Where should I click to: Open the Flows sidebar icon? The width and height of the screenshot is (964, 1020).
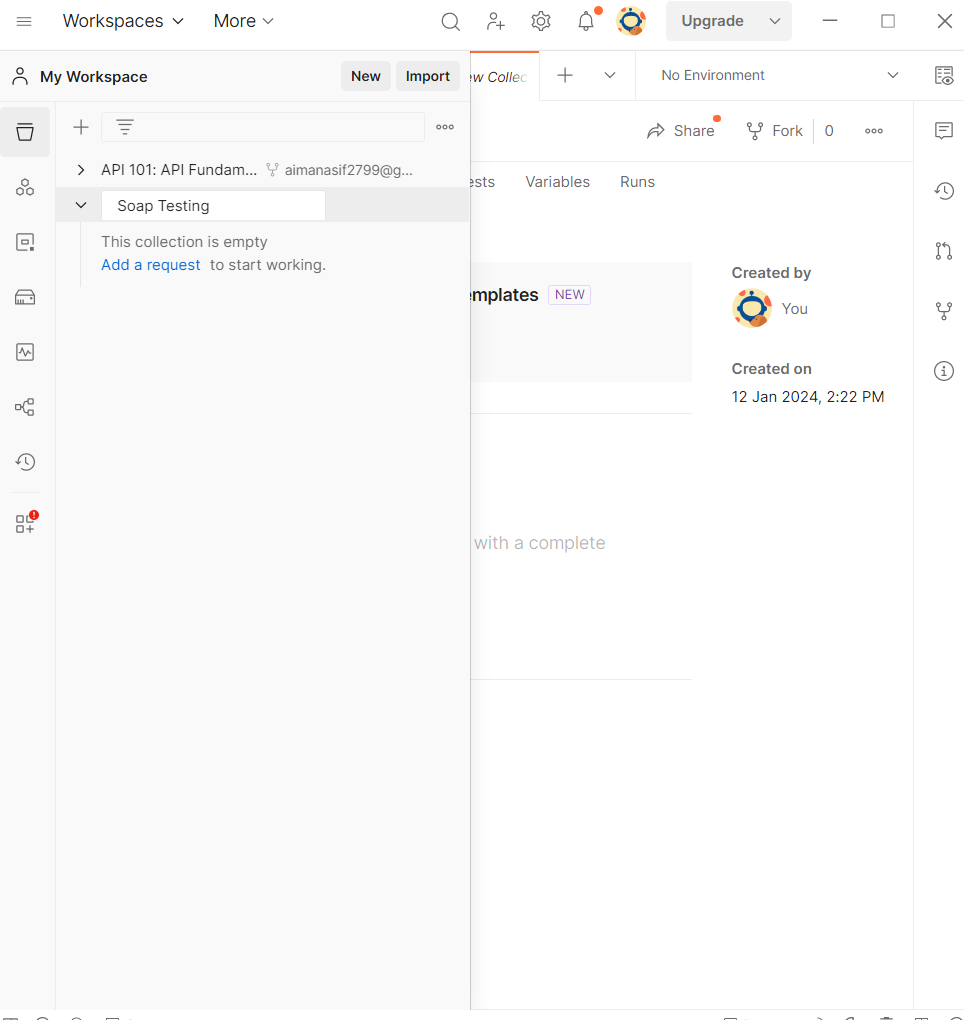pyautogui.click(x=25, y=407)
